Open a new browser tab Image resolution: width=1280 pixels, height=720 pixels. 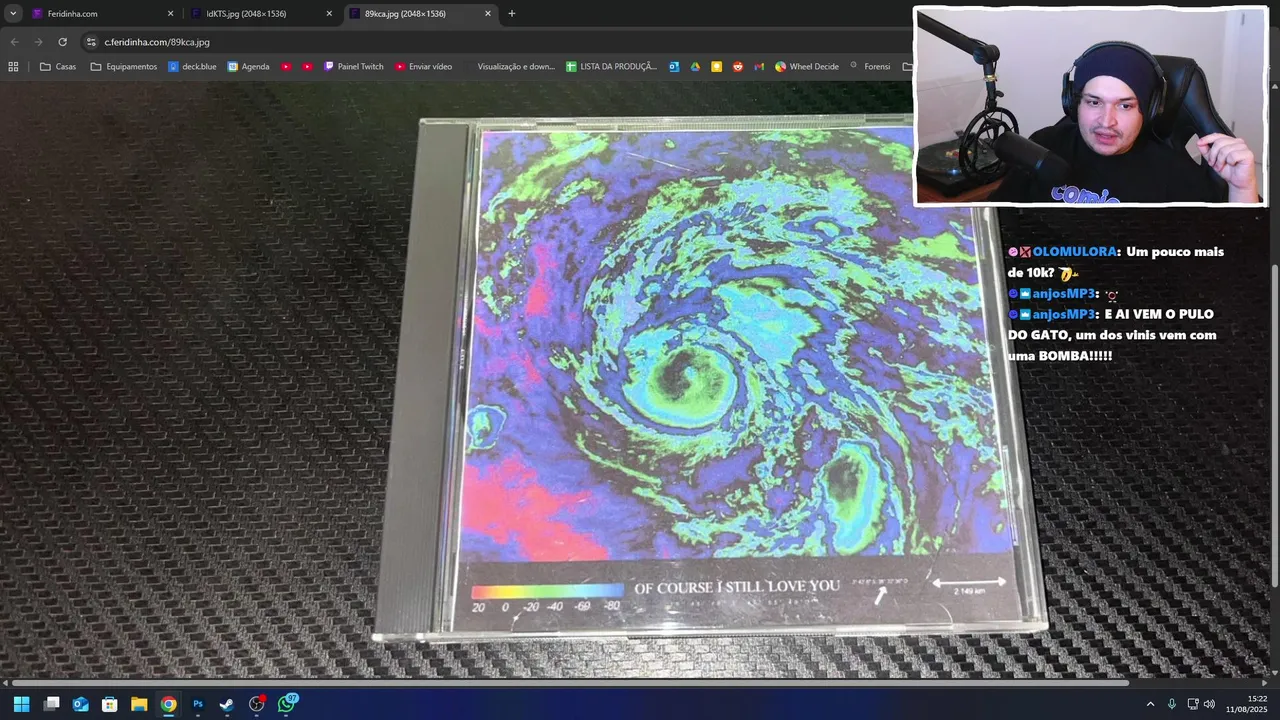pos(512,14)
